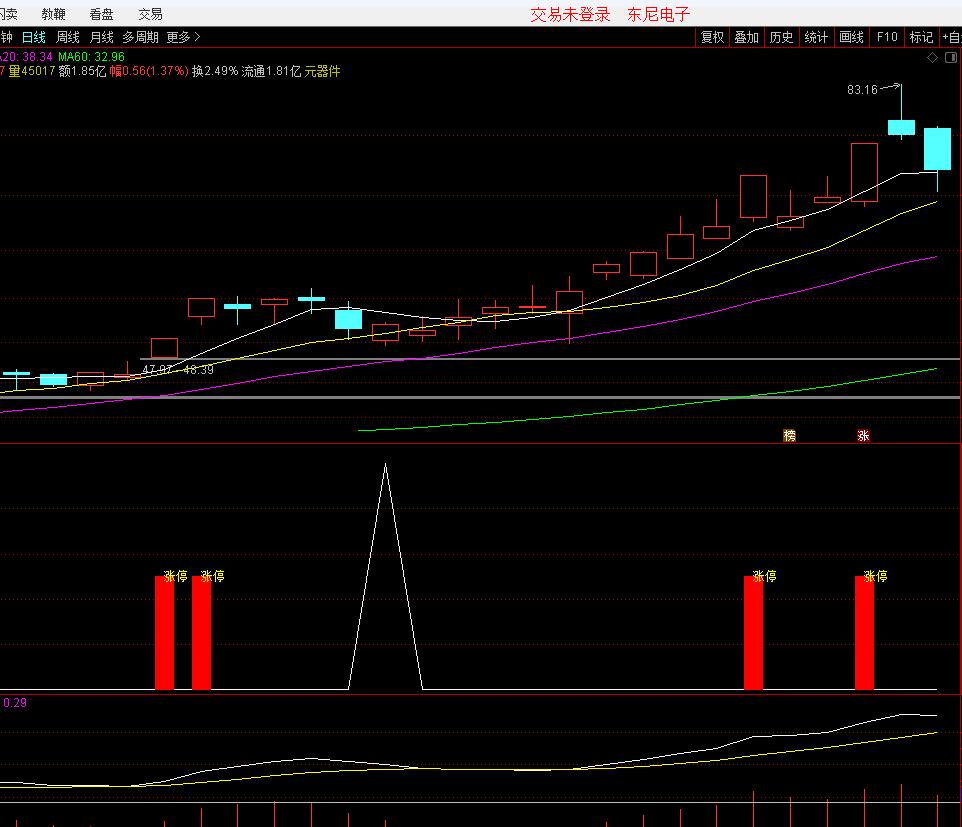Screen dimensions: 962x827
Task: Open the 看盘 menu
Action: tap(101, 14)
